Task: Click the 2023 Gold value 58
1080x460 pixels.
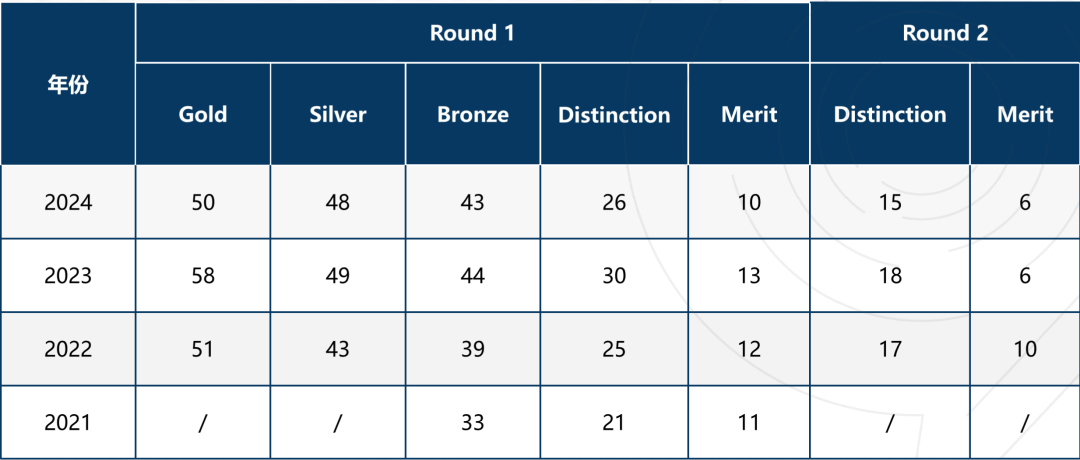Action: (x=202, y=275)
